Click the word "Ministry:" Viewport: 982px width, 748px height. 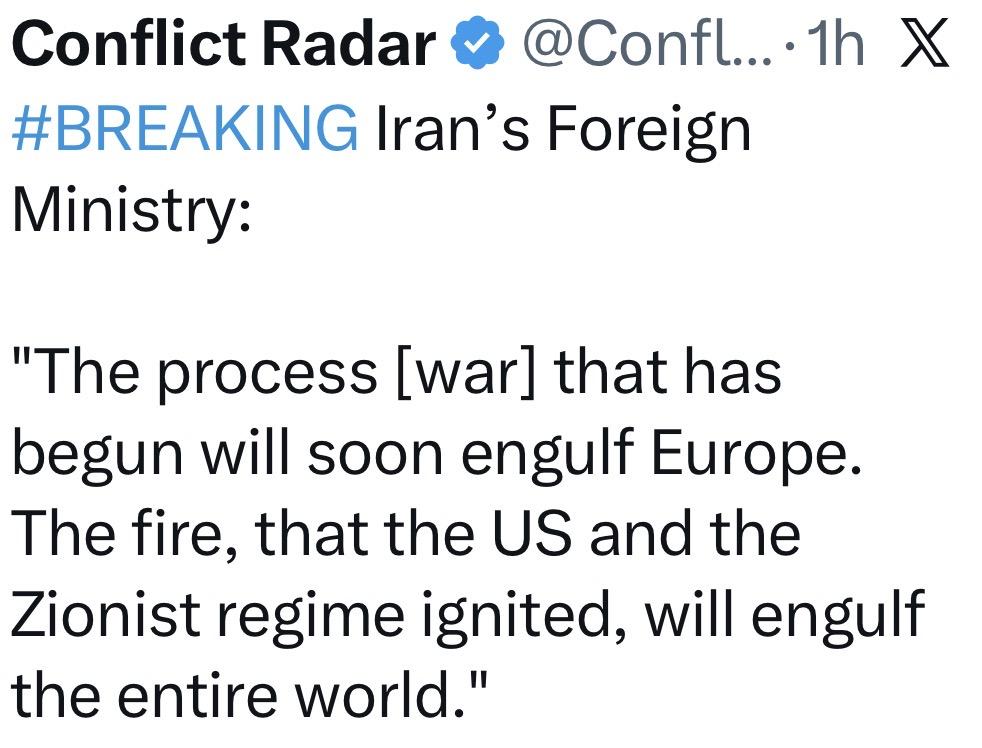(130, 214)
